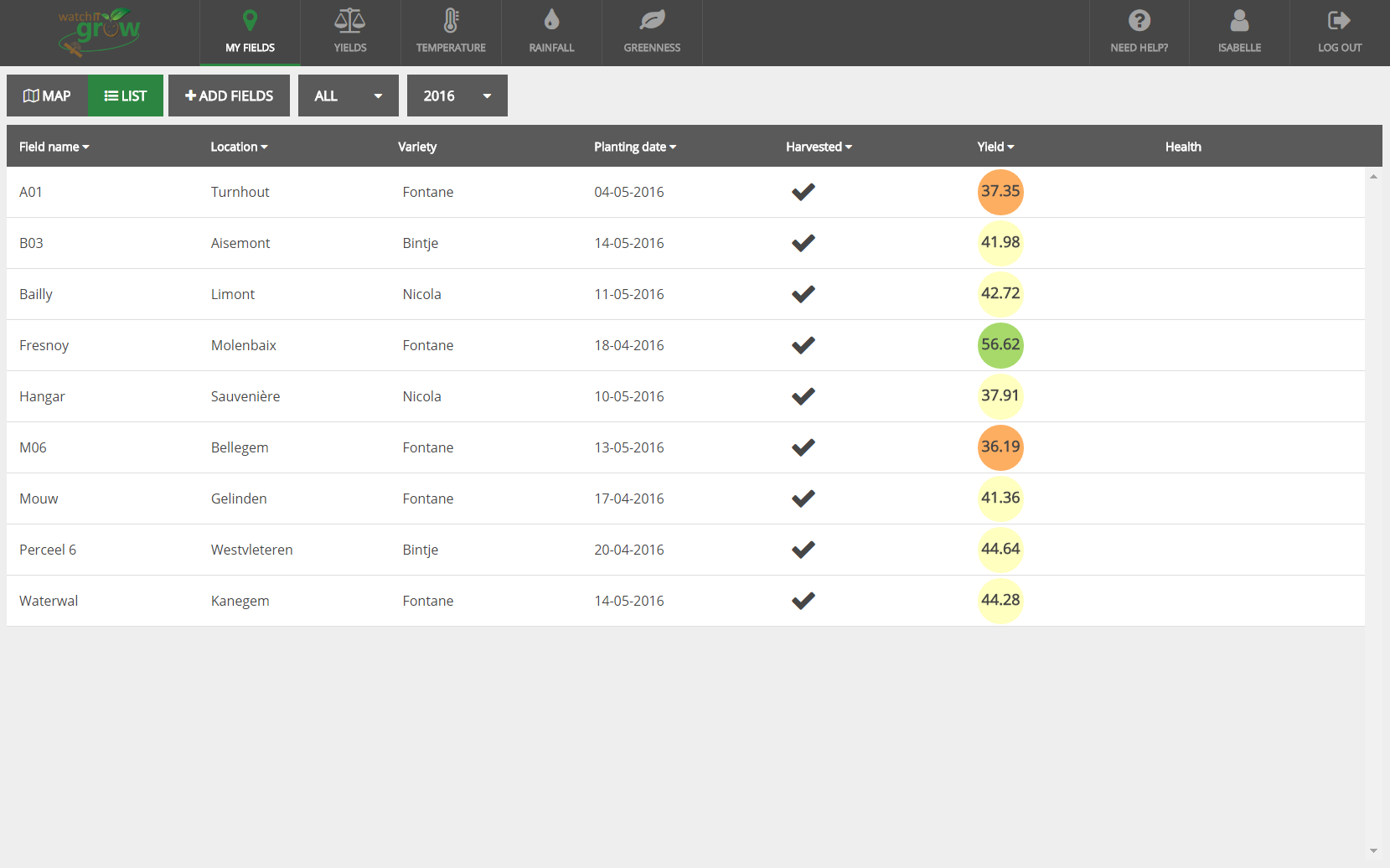
Task: Open field Fresnoy
Action: point(44,345)
